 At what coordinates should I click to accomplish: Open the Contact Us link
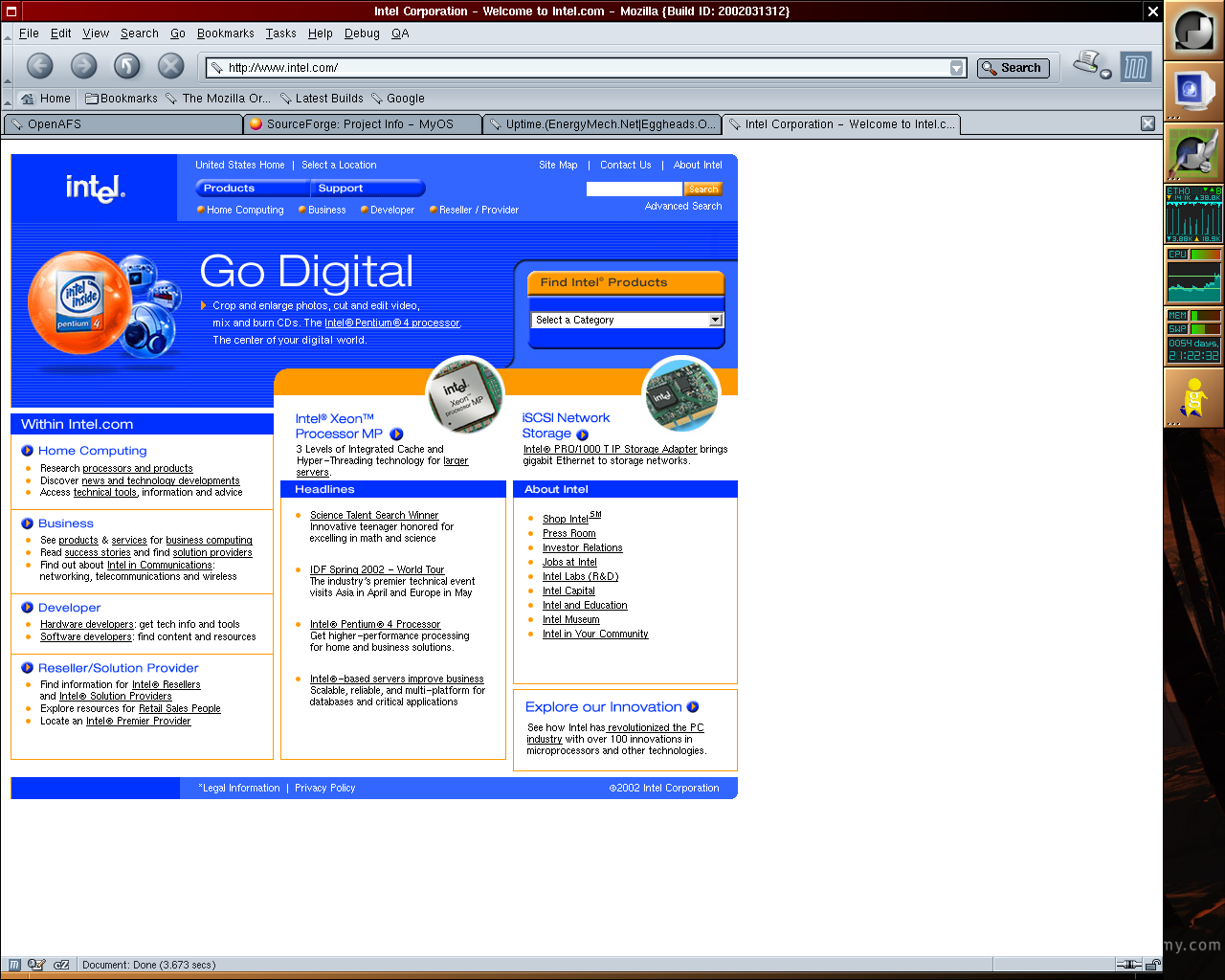(x=626, y=166)
